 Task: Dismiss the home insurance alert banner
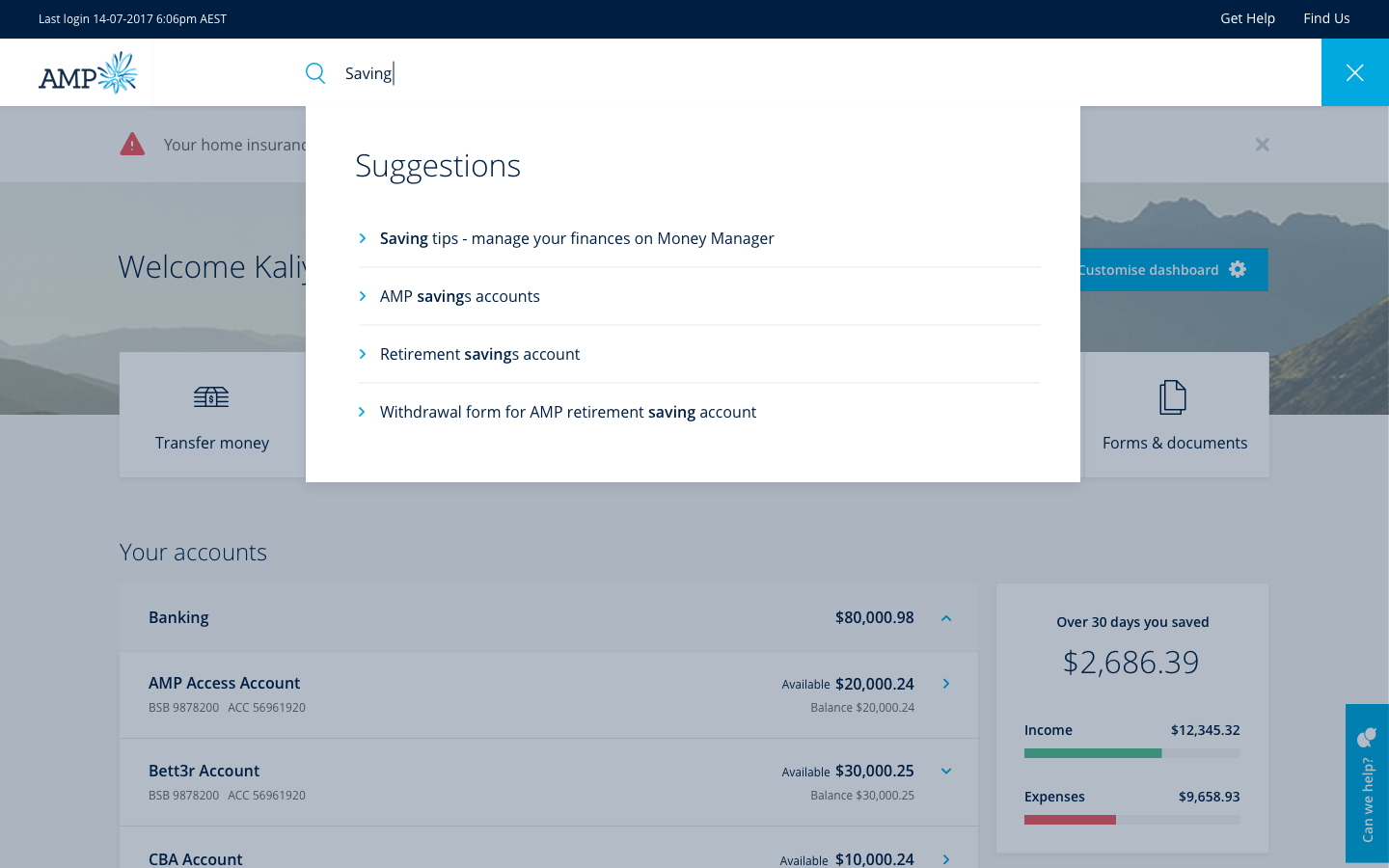[x=1262, y=145]
